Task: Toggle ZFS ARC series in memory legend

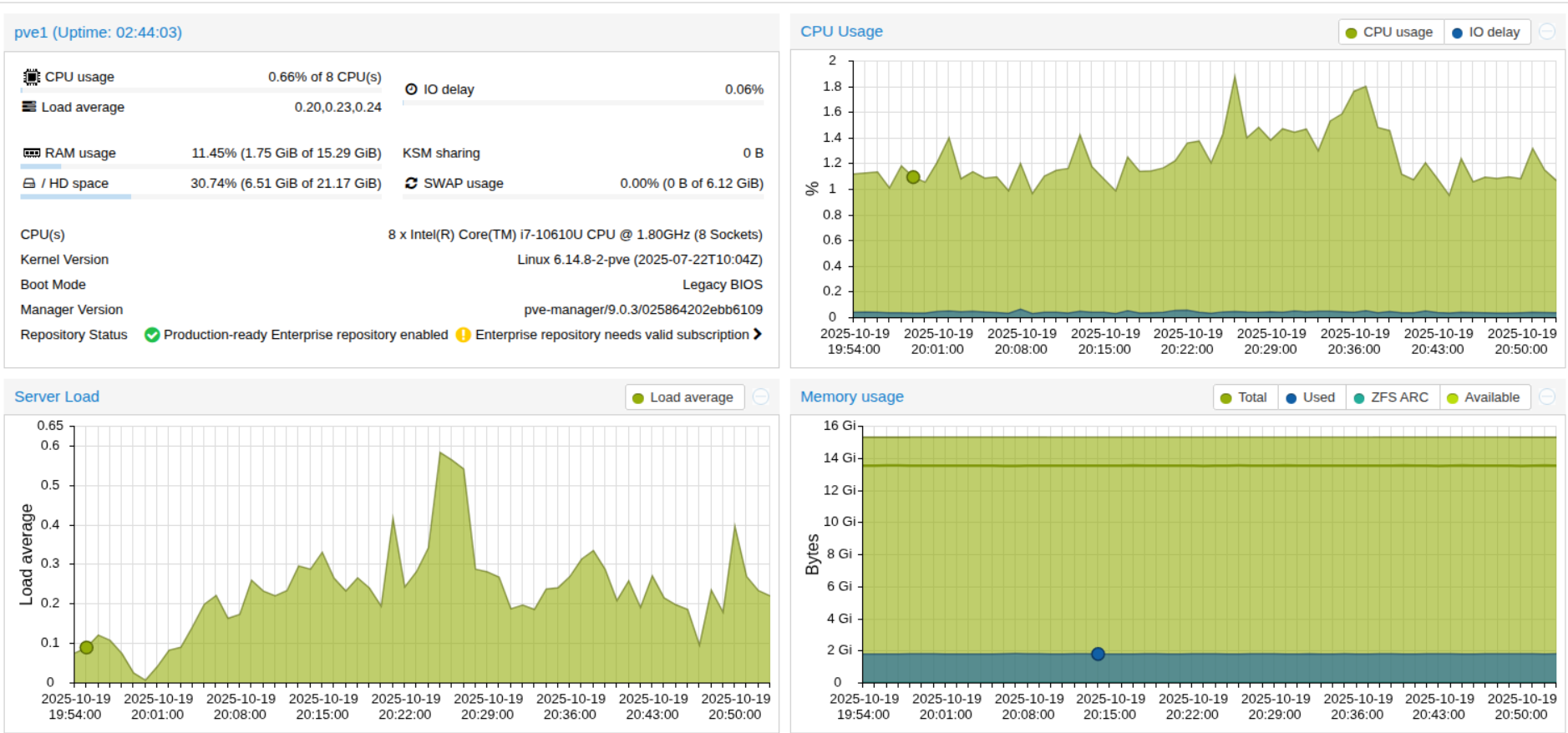Action: point(1391,397)
